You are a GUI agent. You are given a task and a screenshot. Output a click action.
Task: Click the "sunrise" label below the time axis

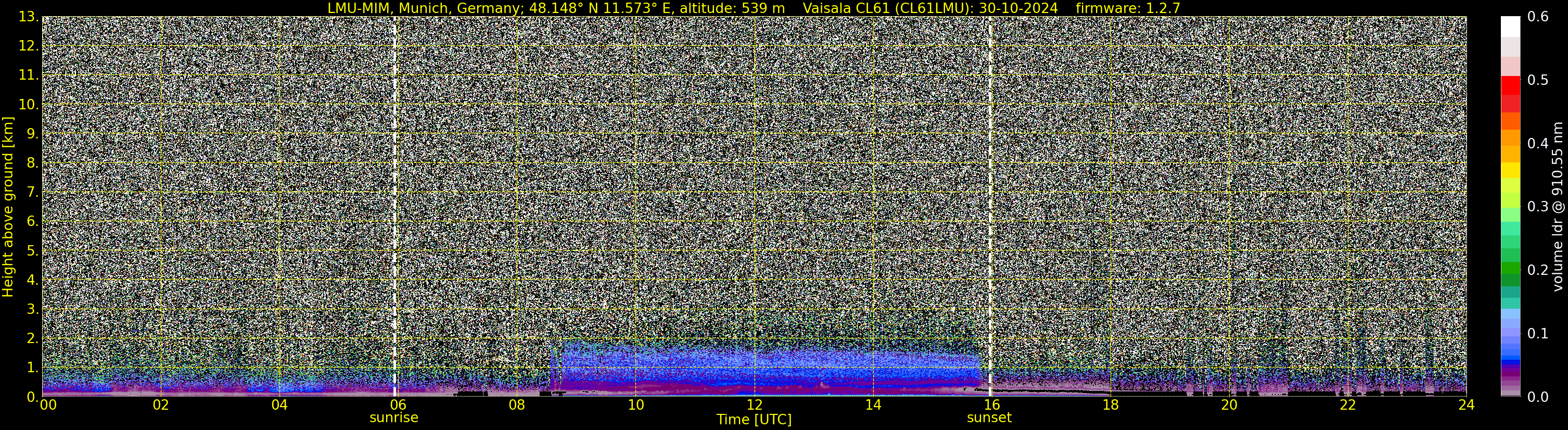[x=394, y=418]
